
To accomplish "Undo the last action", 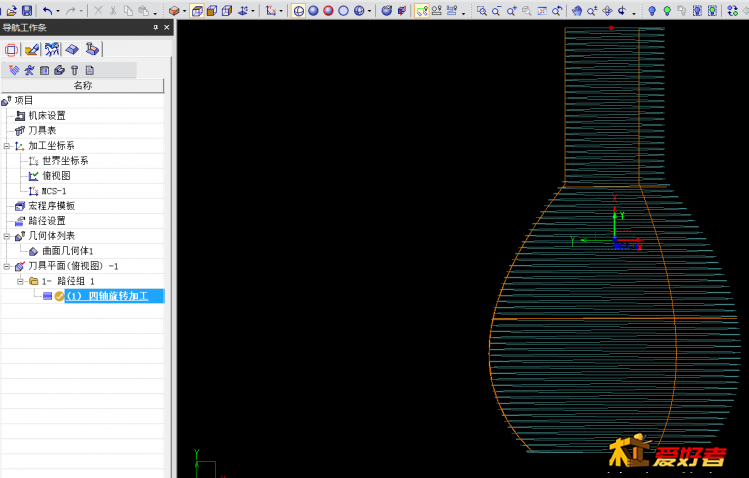I will tap(47, 11).
